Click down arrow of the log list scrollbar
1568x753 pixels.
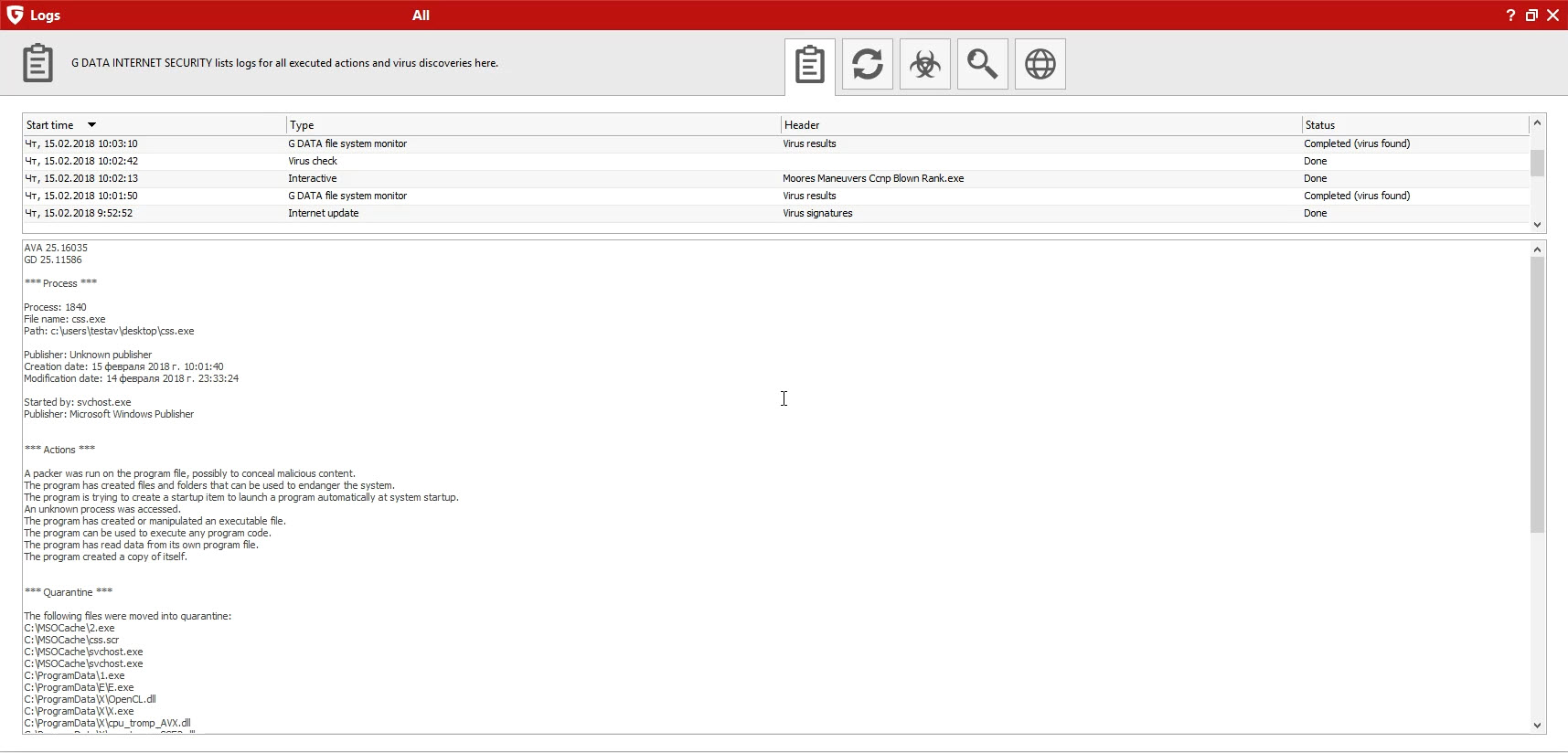1537,224
